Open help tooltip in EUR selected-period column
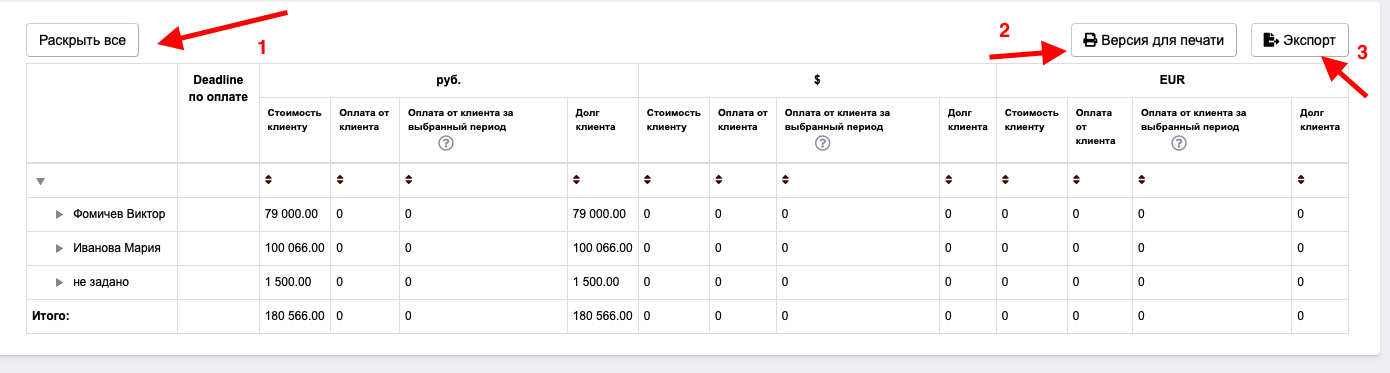The image size is (1390, 373). click(x=1179, y=144)
